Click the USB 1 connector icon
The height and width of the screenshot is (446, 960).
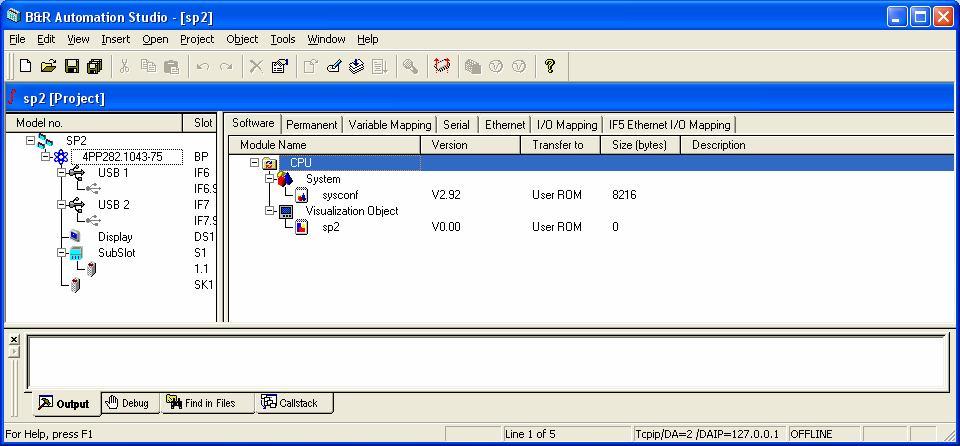pyautogui.click(x=77, y=173)
